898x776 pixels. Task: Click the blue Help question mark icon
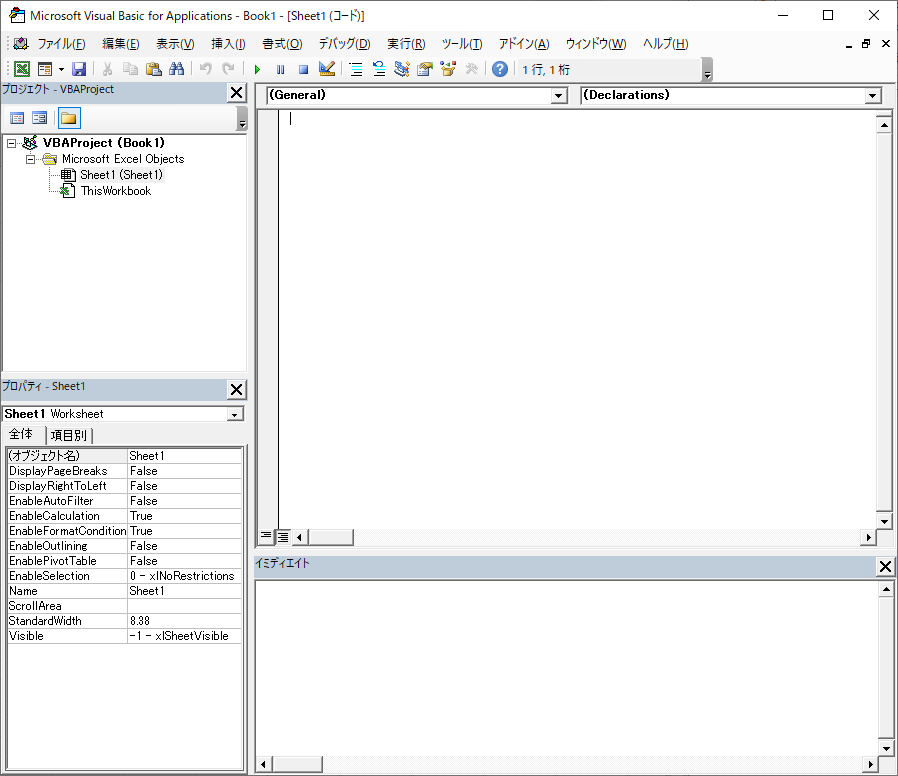(x=499, y=69)
